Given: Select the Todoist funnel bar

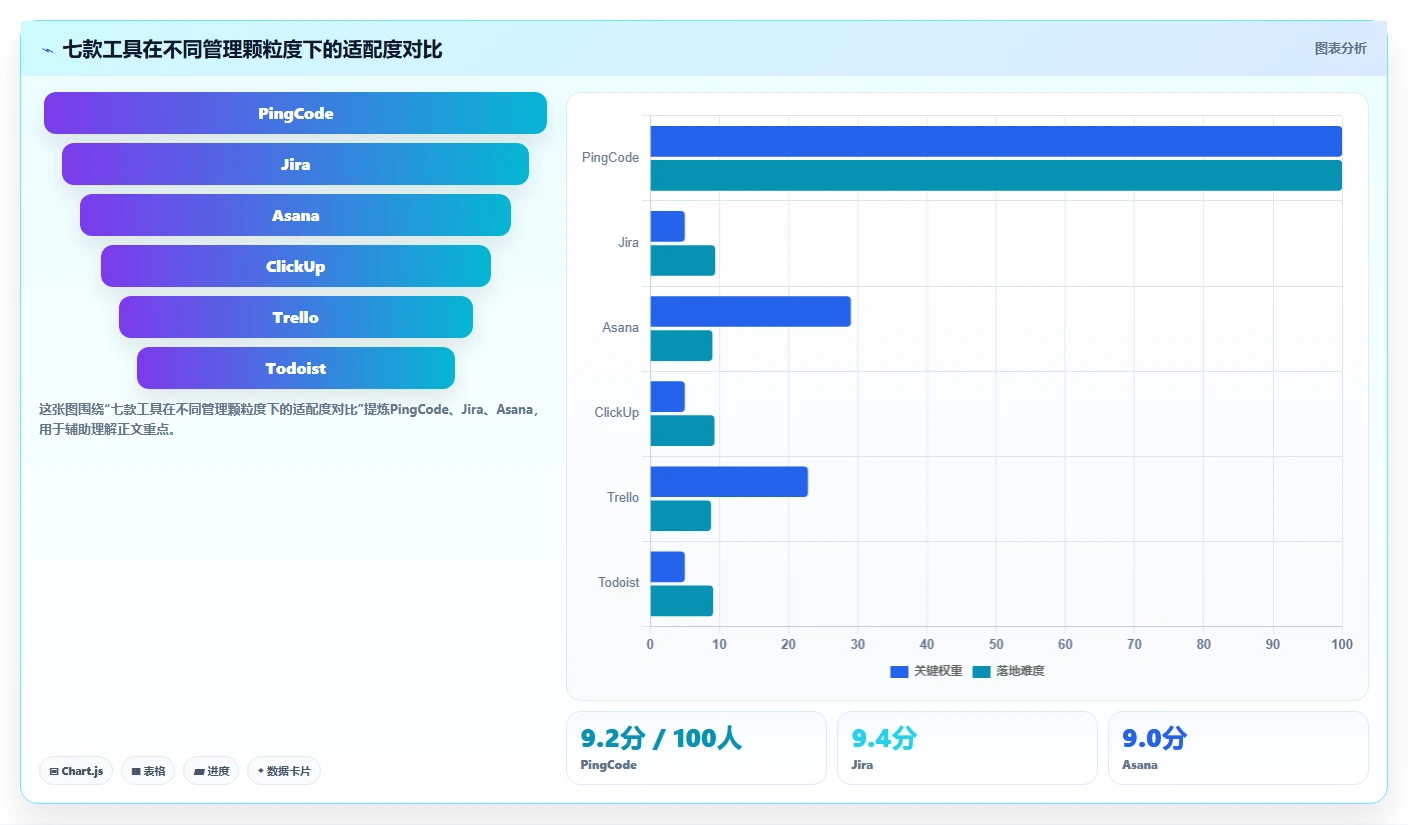Looking at the screenshot, I should (295, 368).
